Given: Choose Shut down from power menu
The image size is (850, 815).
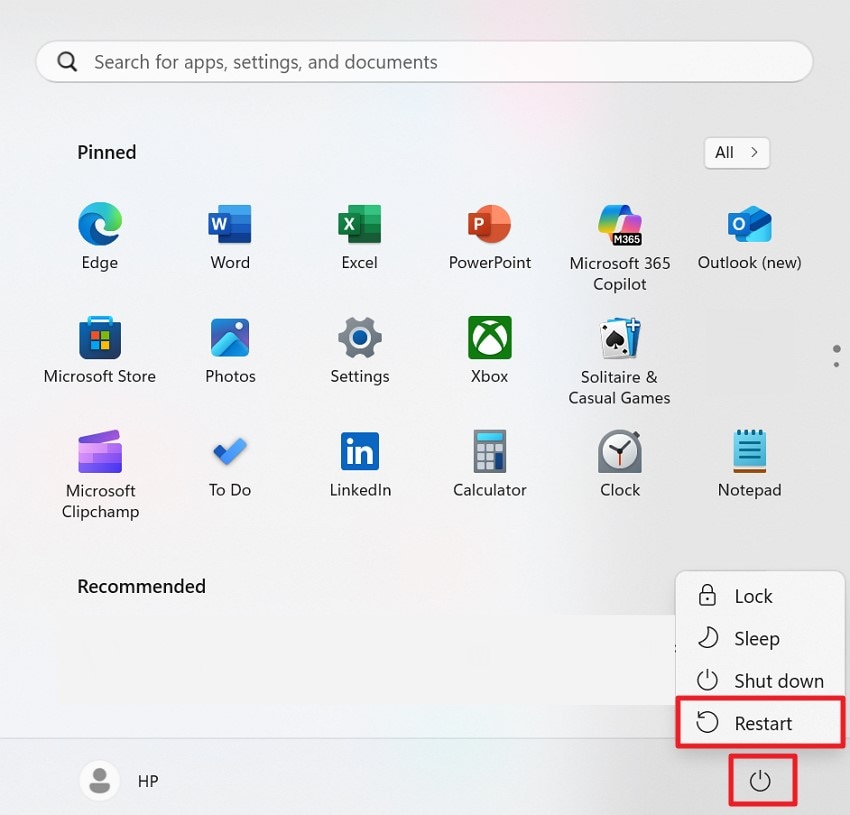Looking at the screenshot, I should pyautogui.click(x=759, y=681).
